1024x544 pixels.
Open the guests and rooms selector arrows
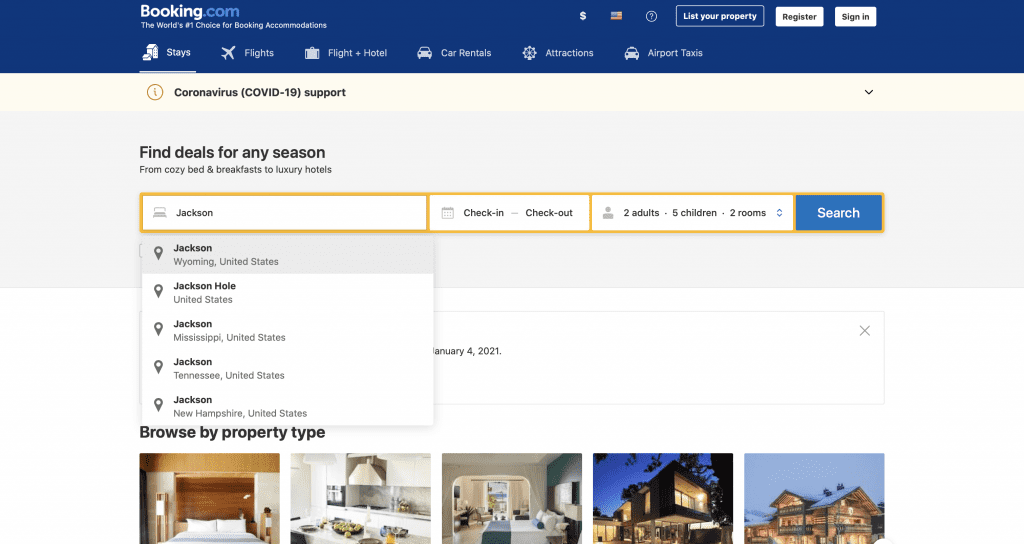779,213
